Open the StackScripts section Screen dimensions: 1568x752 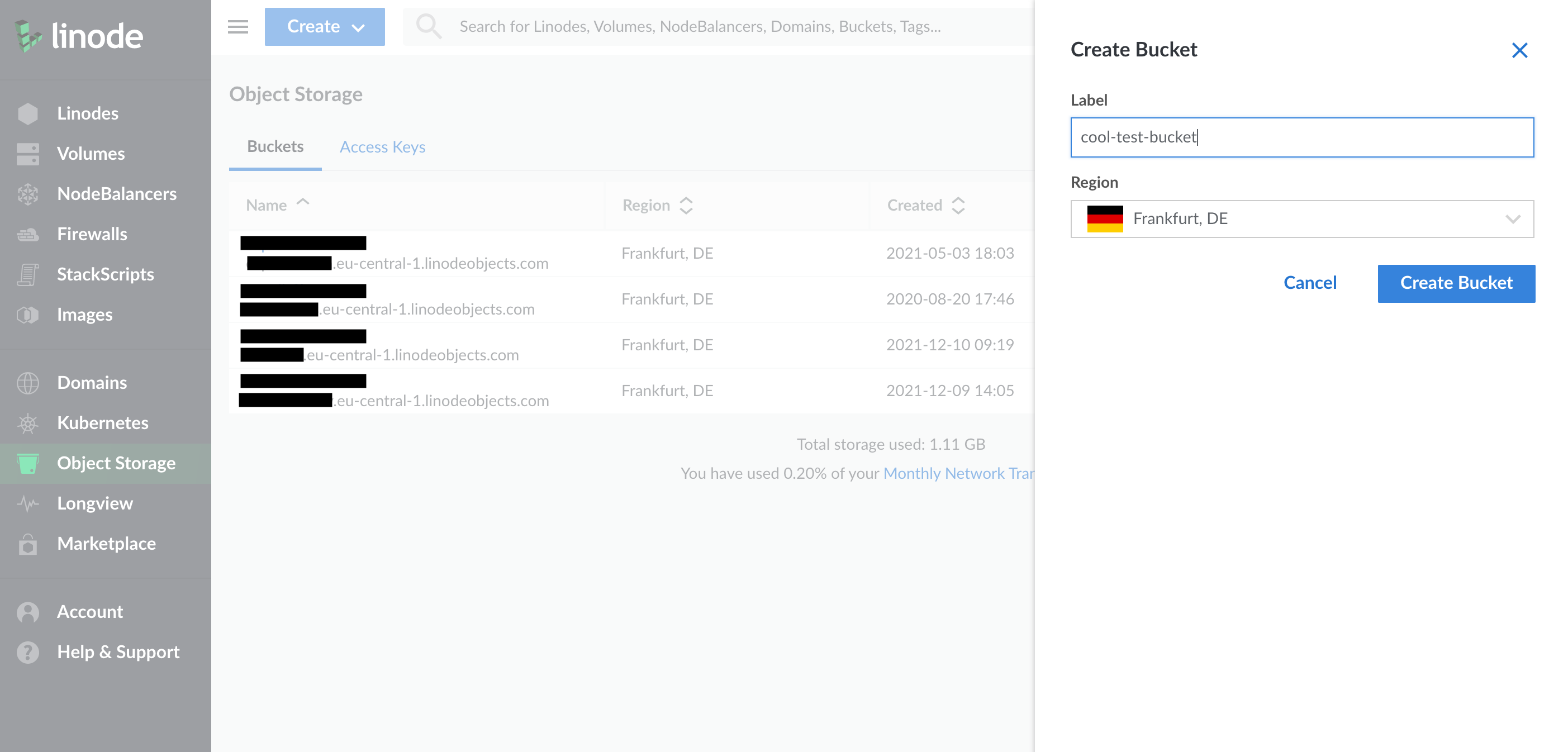[x=105, y=274]
